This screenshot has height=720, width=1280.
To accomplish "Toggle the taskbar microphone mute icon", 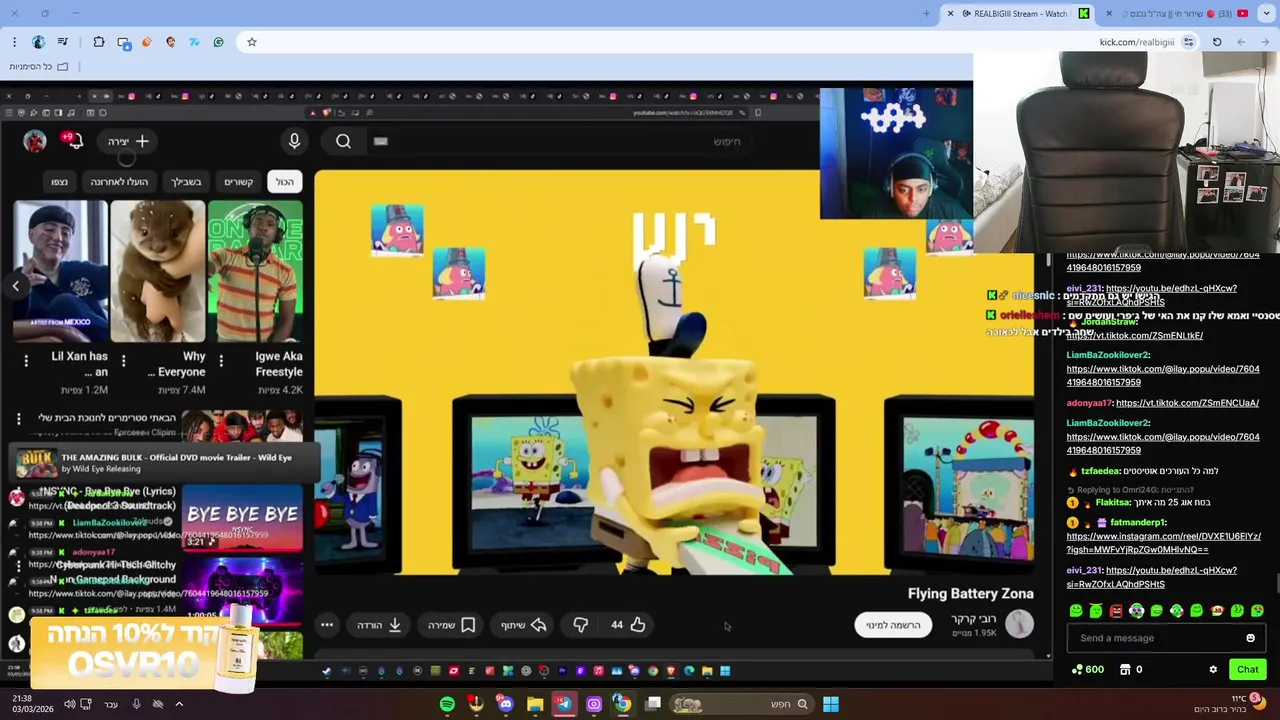I will pos(136,704).
